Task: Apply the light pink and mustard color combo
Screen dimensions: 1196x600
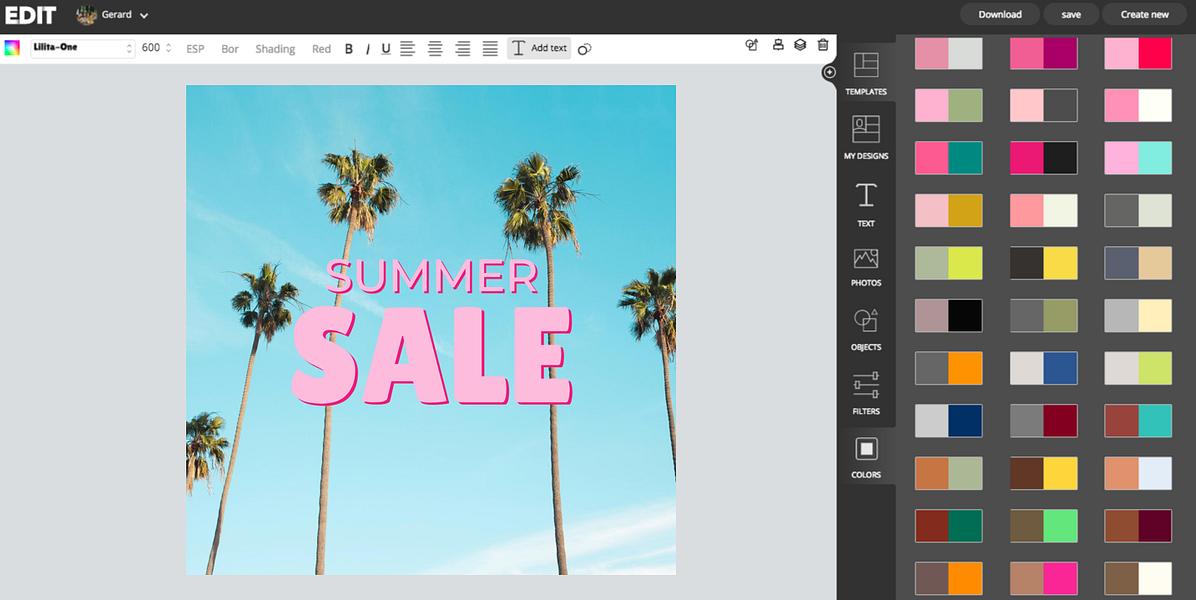Action: pos(949,210)
